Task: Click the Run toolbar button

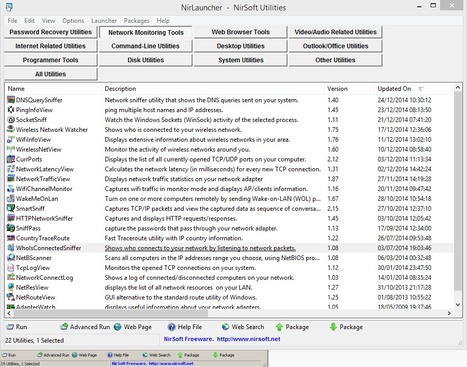Action: pyautogui.click(x=17, y=327)
